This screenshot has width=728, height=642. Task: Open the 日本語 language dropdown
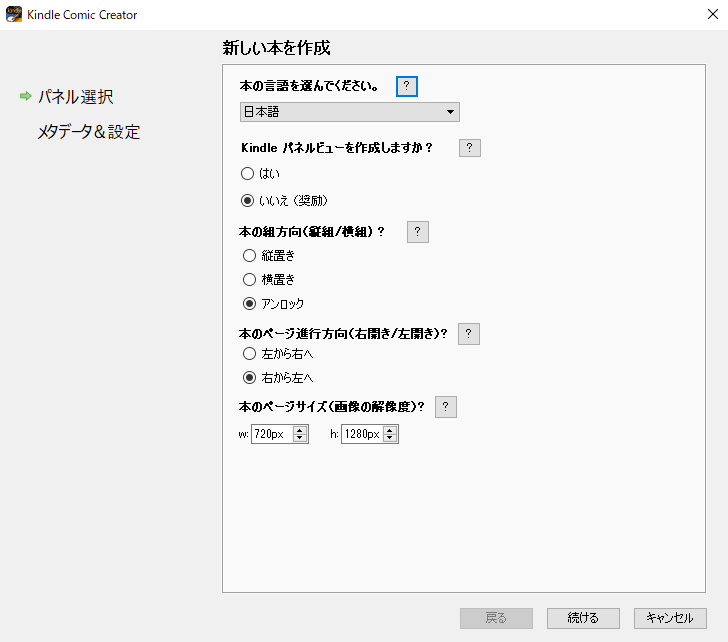[x=349, y=112]
